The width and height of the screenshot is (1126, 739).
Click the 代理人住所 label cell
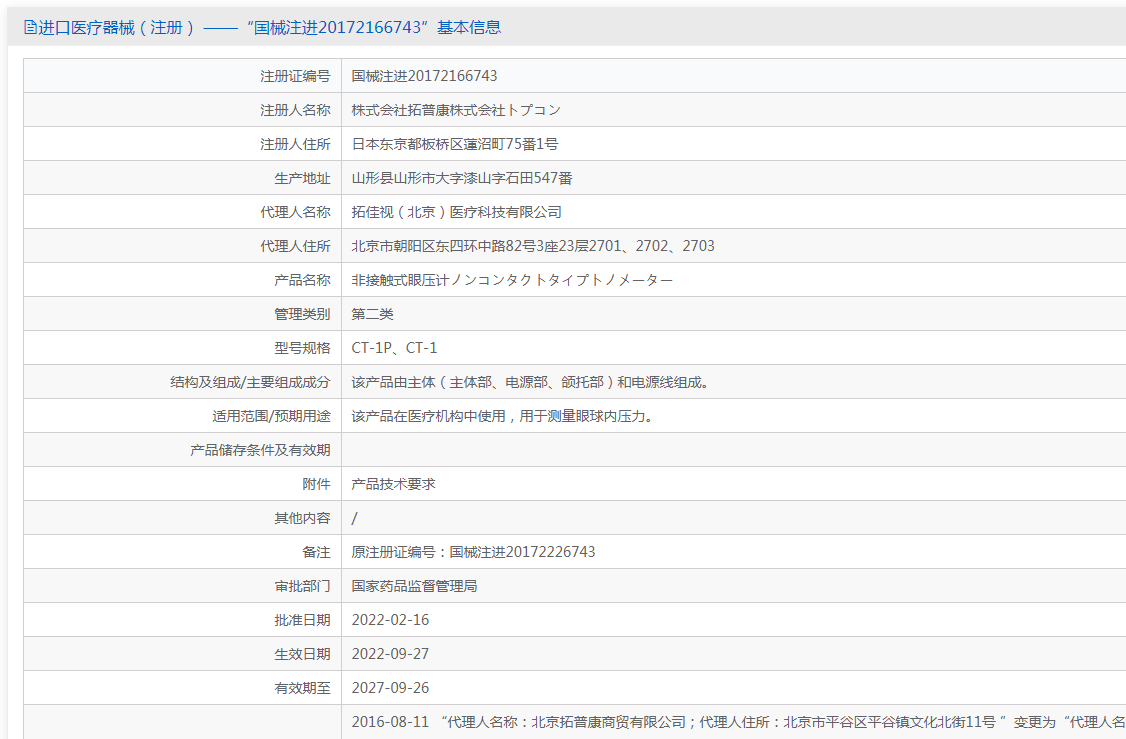[x=182, y=246]
